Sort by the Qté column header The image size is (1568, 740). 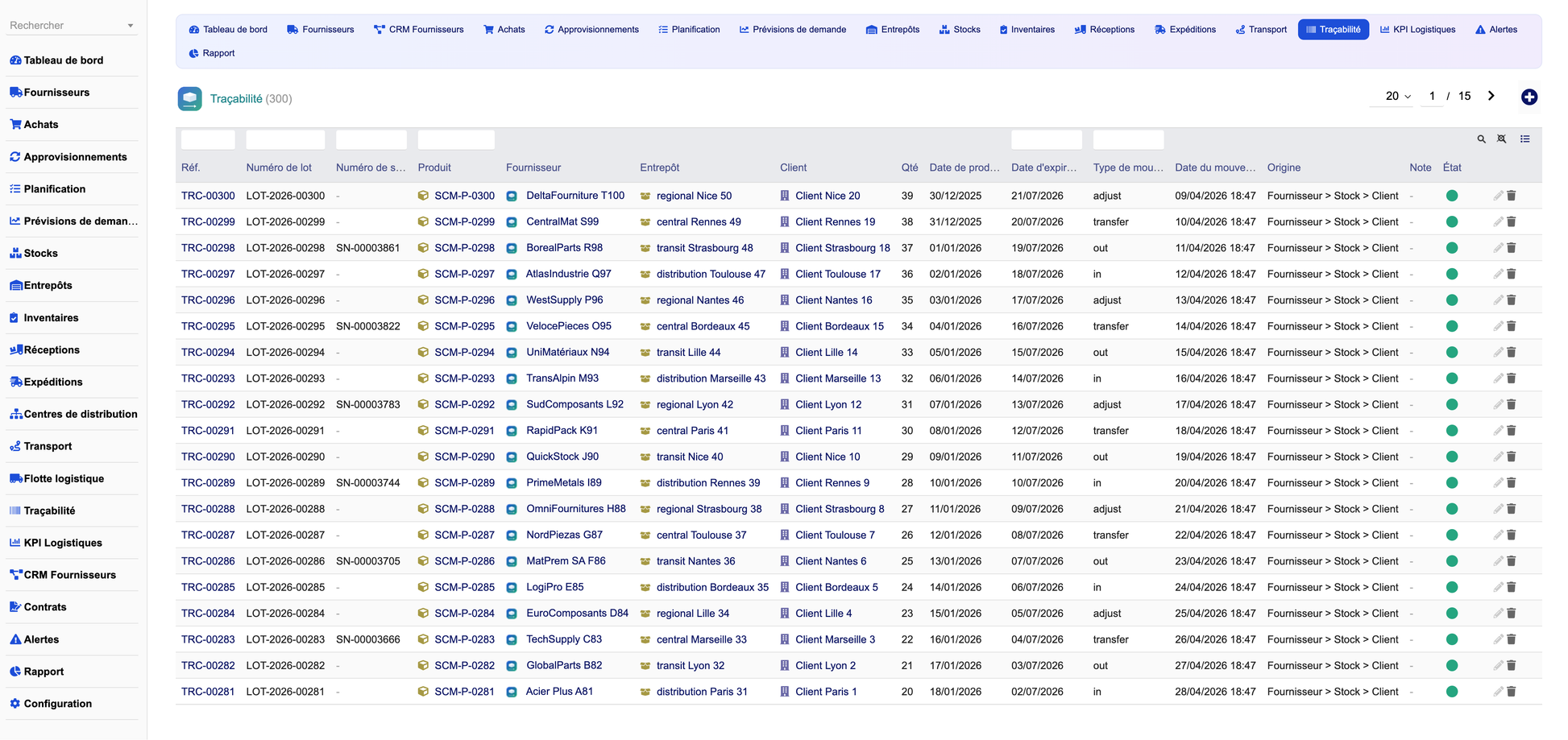click(x=910, y=167)
